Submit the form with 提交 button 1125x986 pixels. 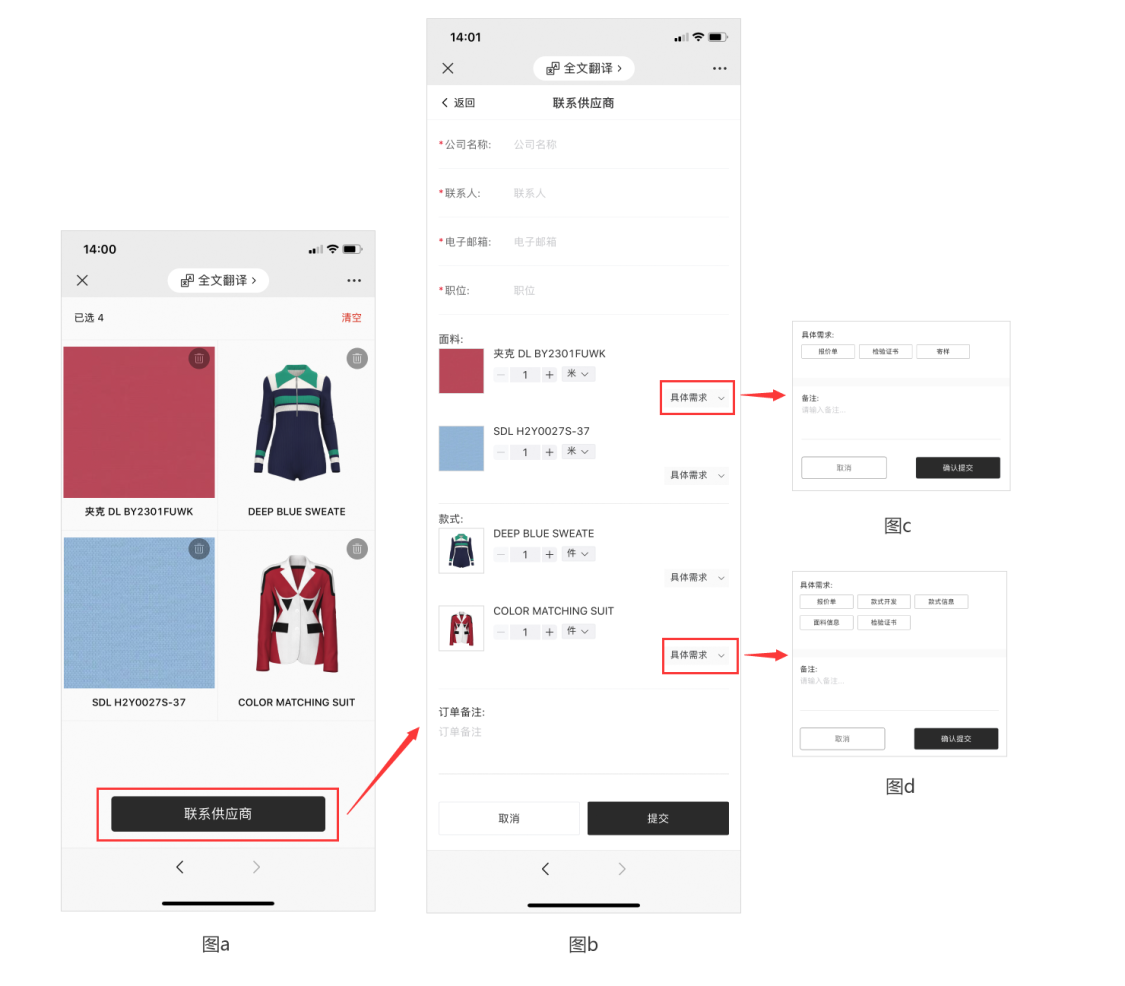[x=658, y=818]
